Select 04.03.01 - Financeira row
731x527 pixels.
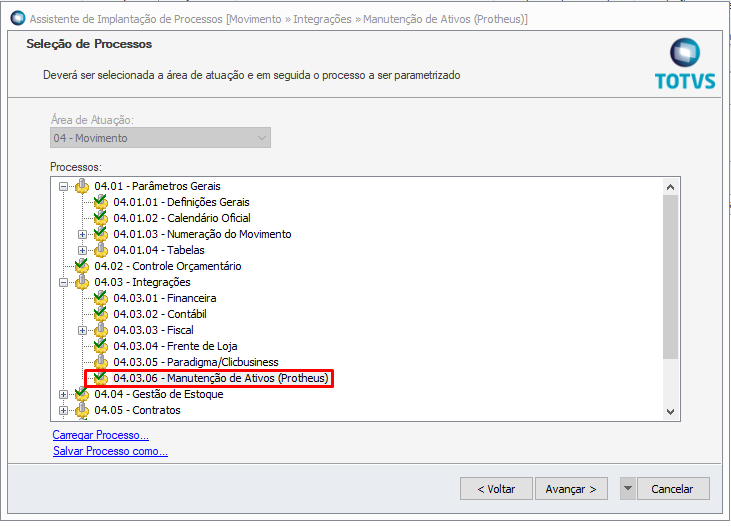165,298
